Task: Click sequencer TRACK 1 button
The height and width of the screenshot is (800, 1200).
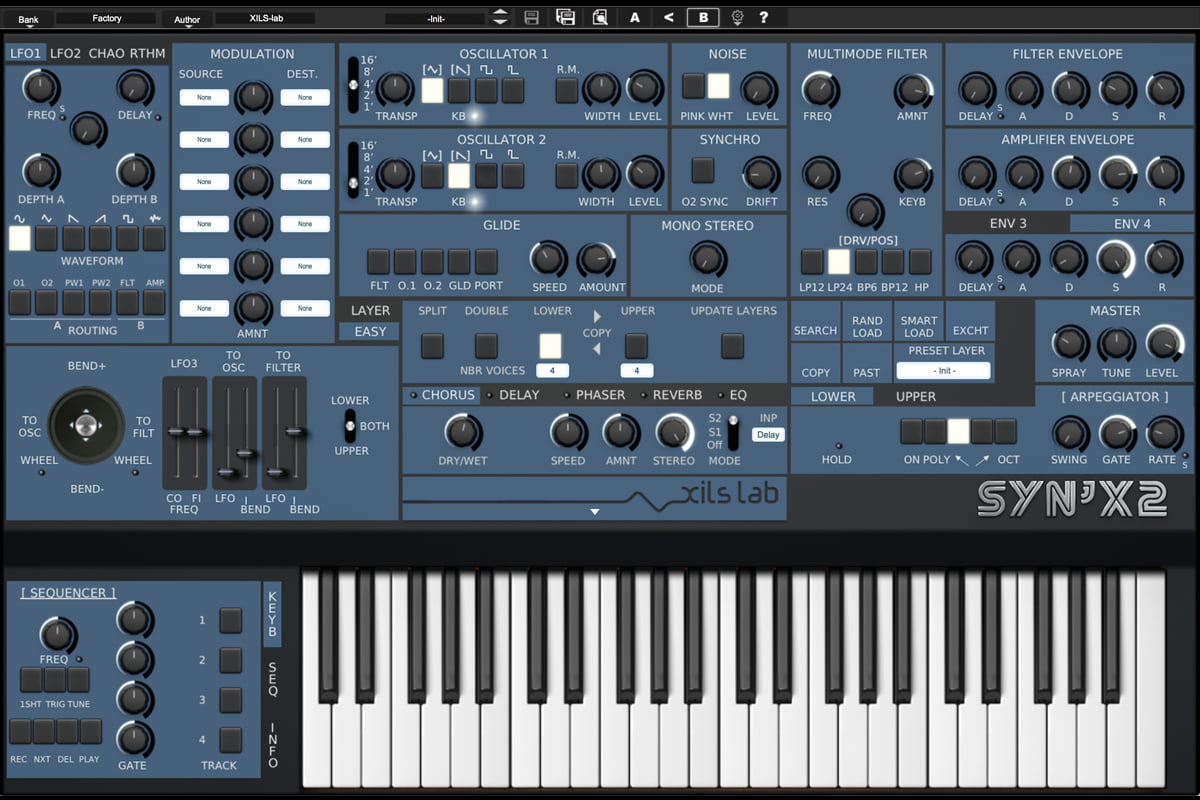Action: tap(231, 621)
